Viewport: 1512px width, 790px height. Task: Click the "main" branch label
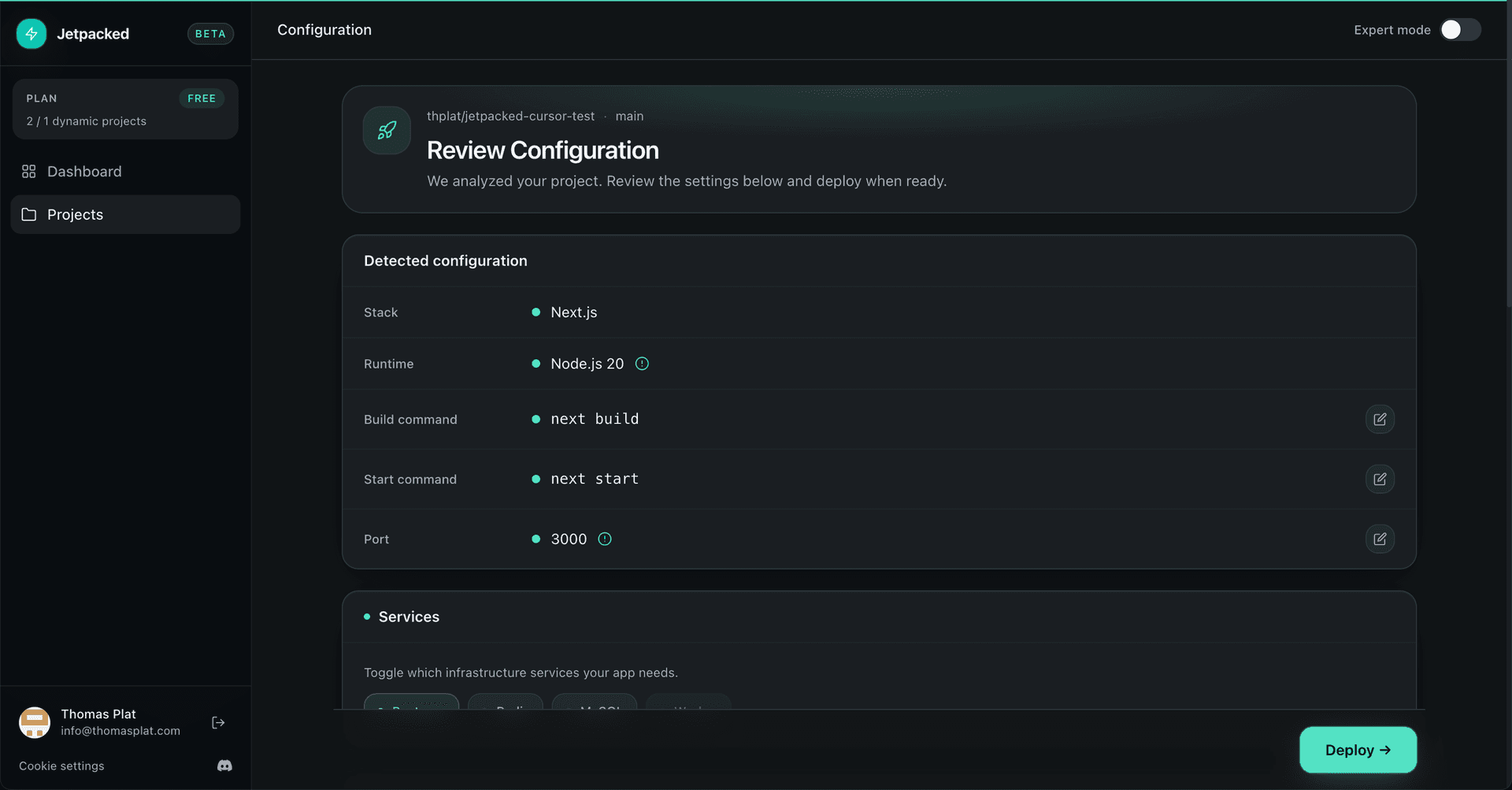click(629, 116)
